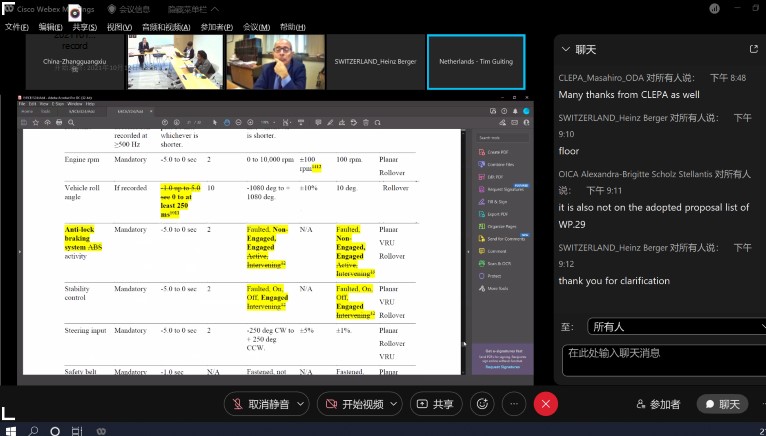The width and height of the screenshot is (766, 436).
Task: Select Export PDF tool in sidebar
Action: [497, 213]
